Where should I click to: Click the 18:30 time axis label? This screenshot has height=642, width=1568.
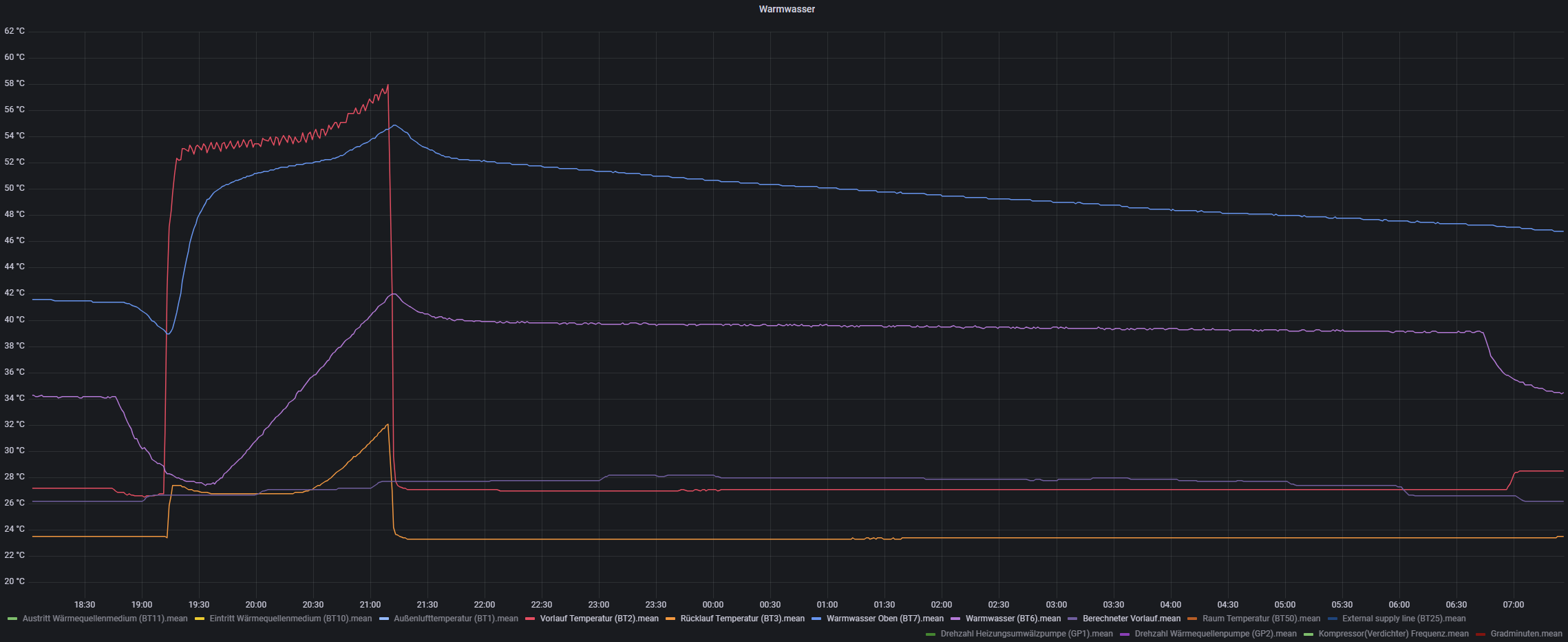tap(85, 605)
